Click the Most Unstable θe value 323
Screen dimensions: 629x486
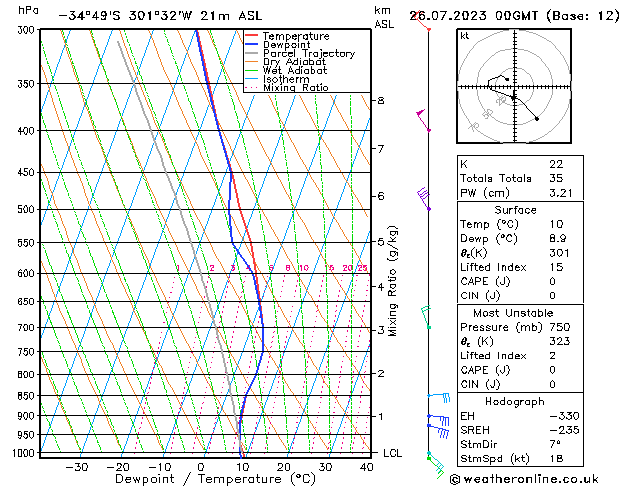[x=560, y=341]
